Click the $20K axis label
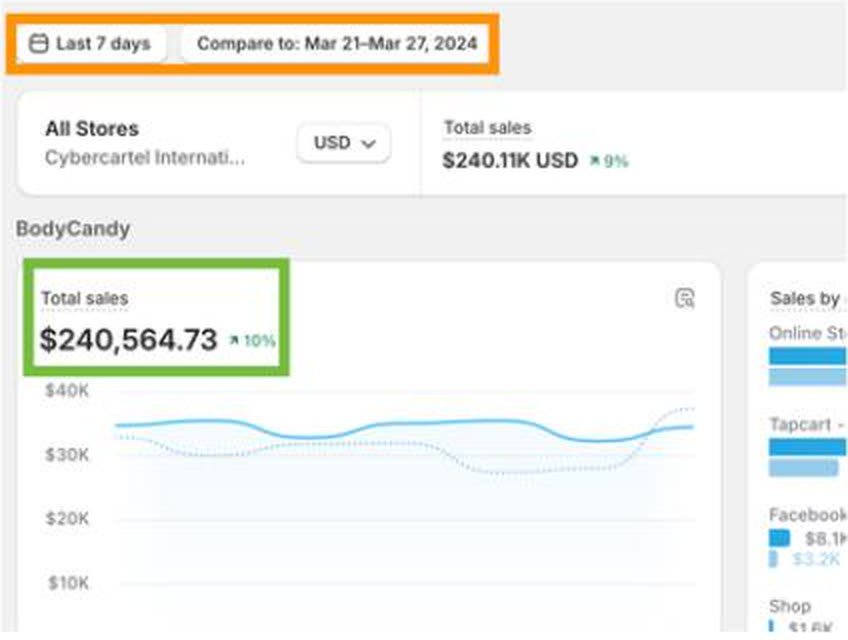848x640 pixels. click(x=67, y=519)
